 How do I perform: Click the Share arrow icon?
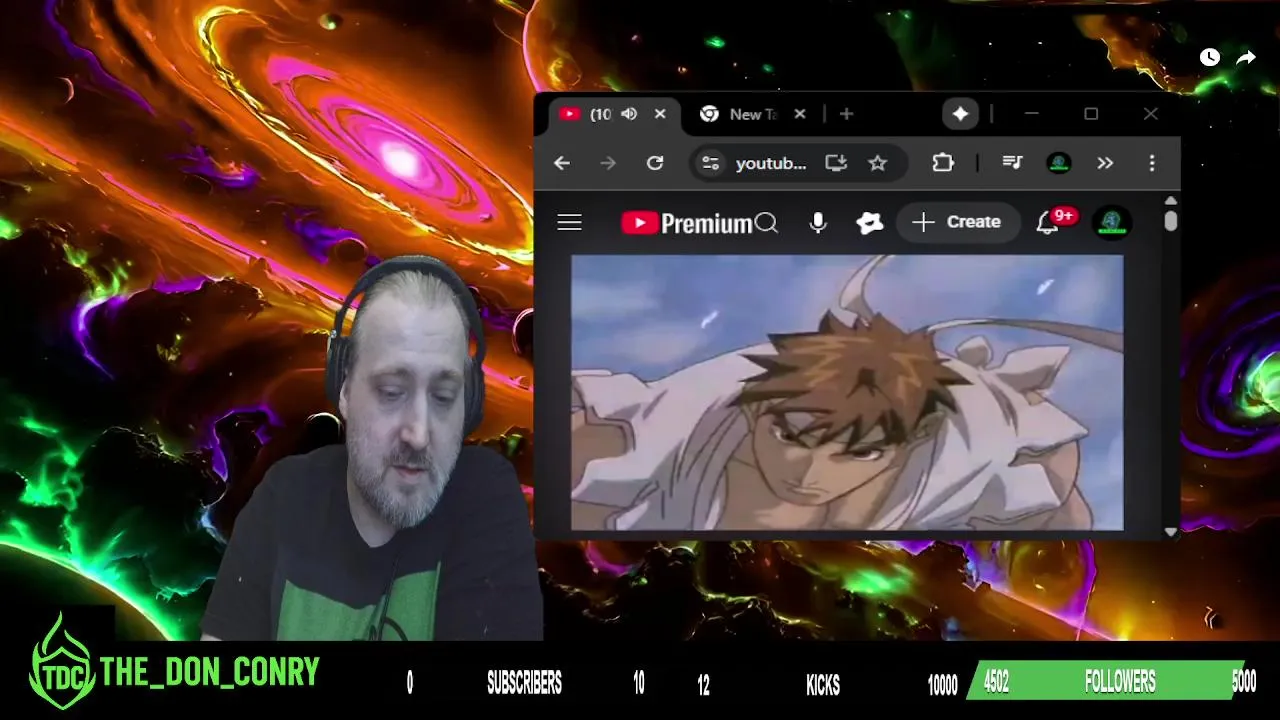point(1246,57)
